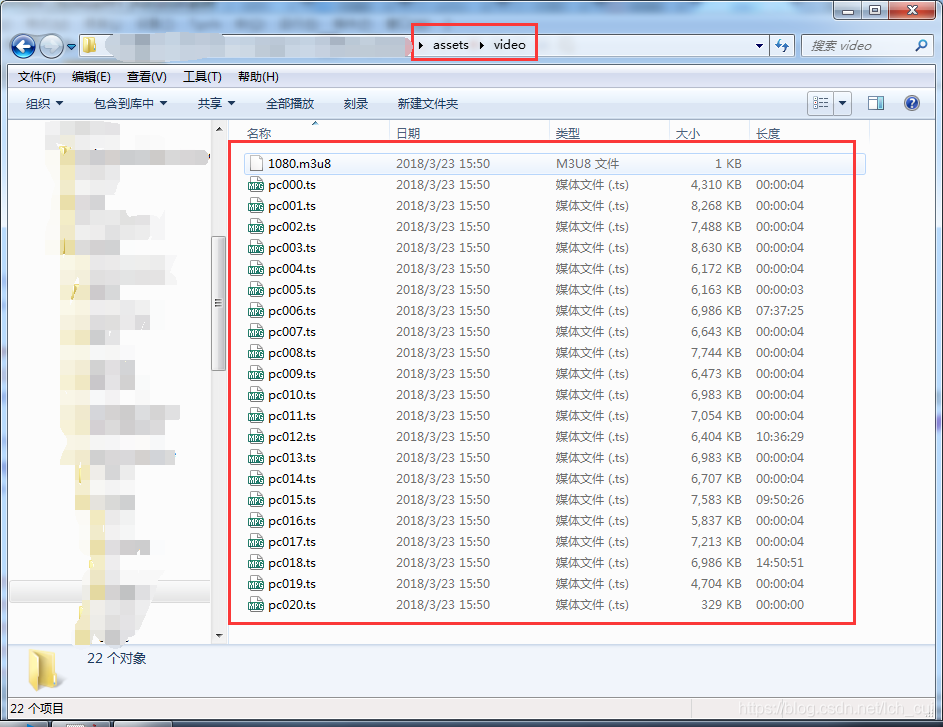
Task: Click the 329 KB size cell
Action: (721, 605)
